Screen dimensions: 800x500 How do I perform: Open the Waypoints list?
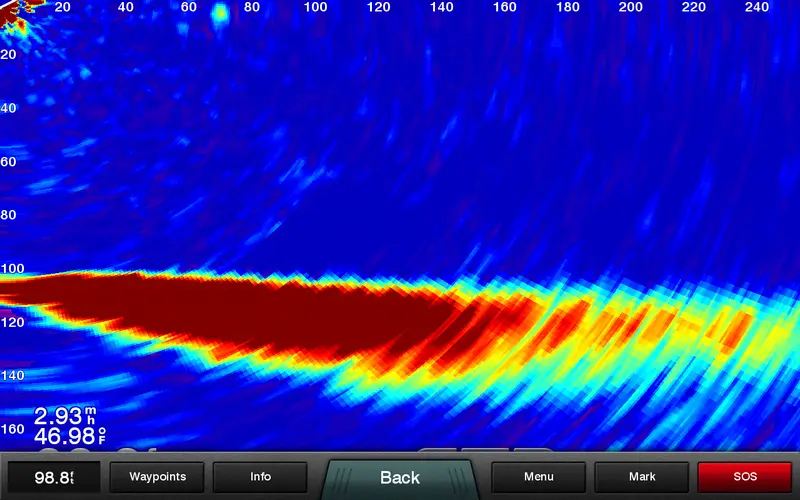pyautogui.click(x=157, y=477)
